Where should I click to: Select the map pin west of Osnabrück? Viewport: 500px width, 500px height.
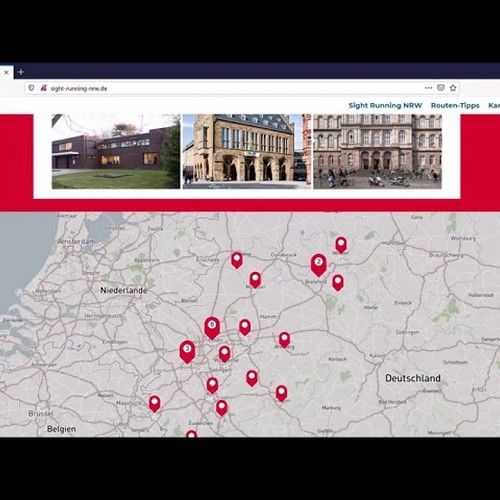click(x=237, y=260)
